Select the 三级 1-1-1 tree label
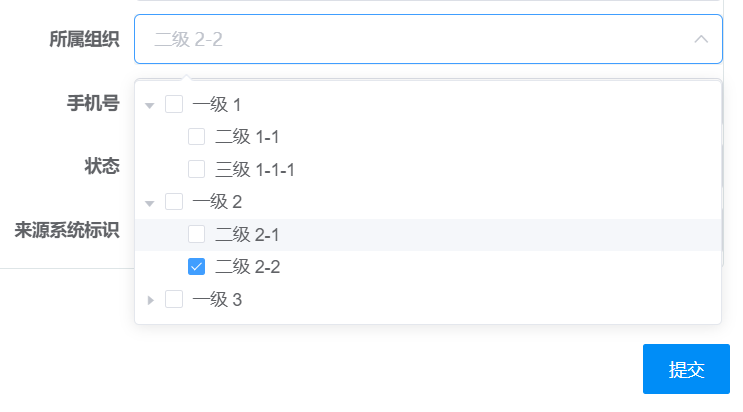Image resolution: width=743 pixels, height=412 pixels. point(254,169)
